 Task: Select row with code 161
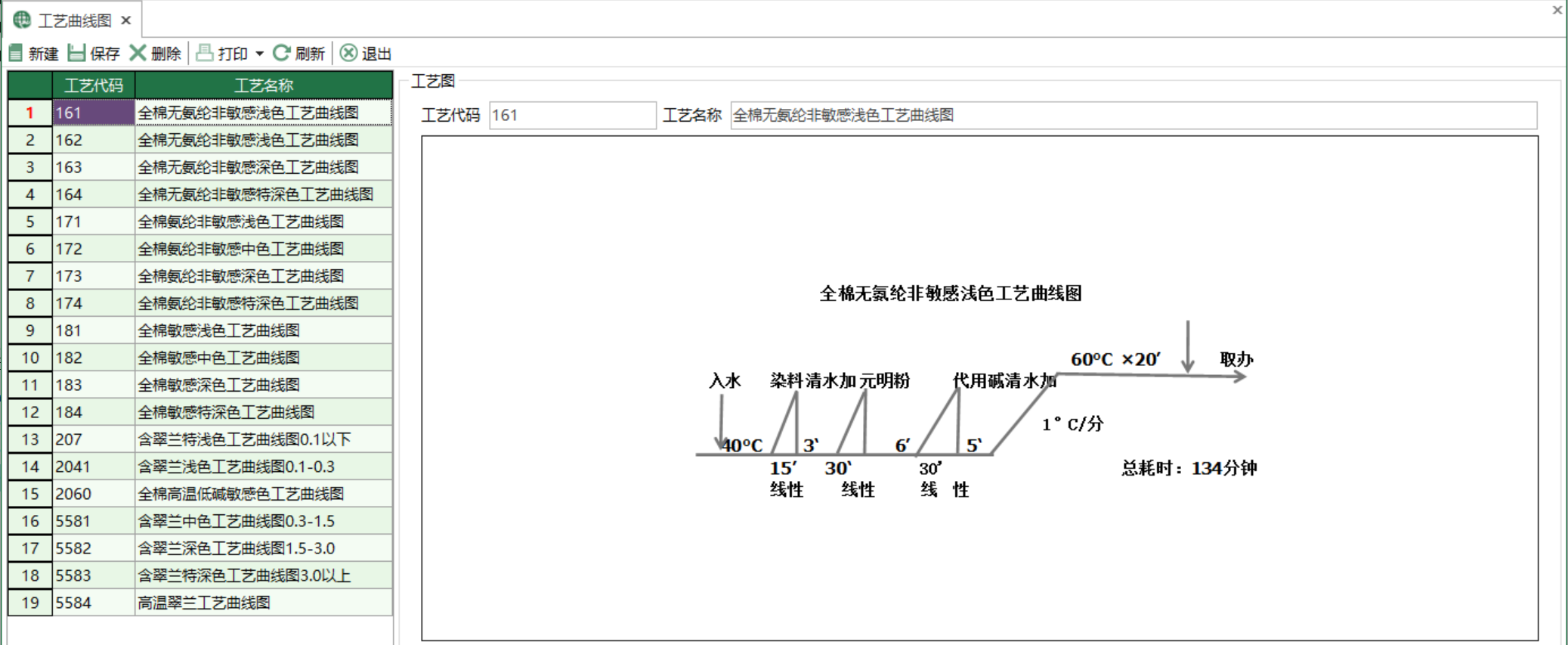click(x=200, y=113)
